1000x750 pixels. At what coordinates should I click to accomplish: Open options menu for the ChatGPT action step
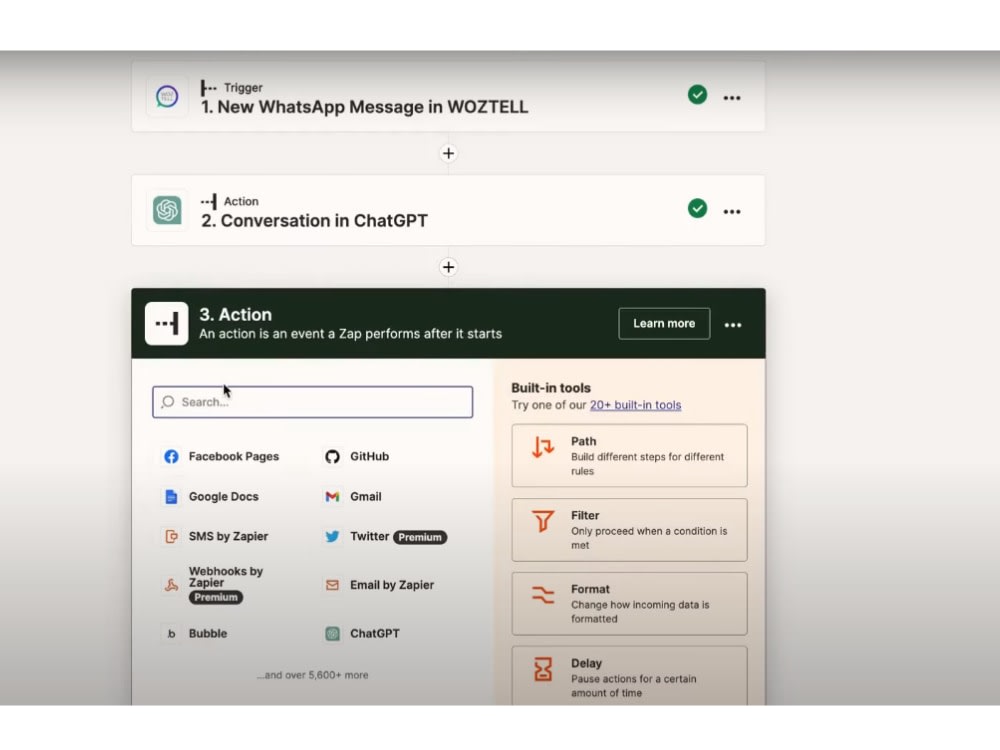click(732, 210)
